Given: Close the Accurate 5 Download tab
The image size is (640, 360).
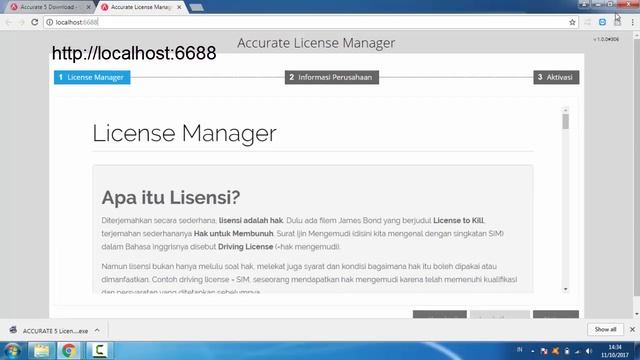Looking at the screenshot, I should pos(89,7).
